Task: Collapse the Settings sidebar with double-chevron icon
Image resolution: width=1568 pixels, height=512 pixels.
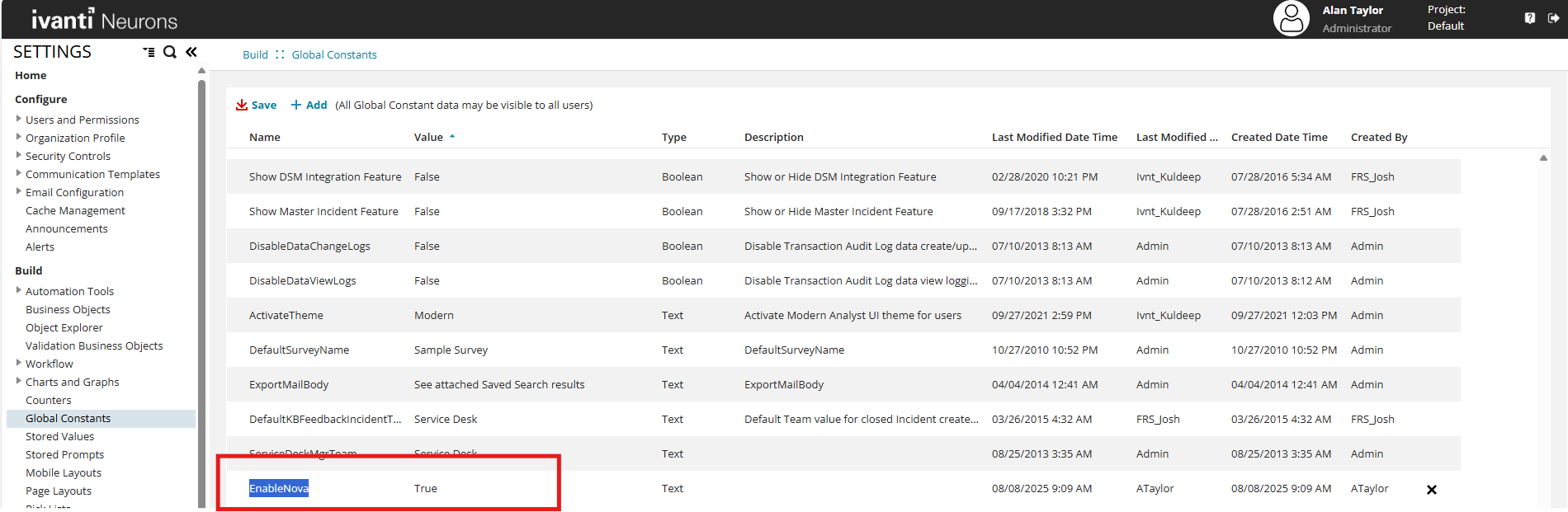Action: click(x=191, y=52)
